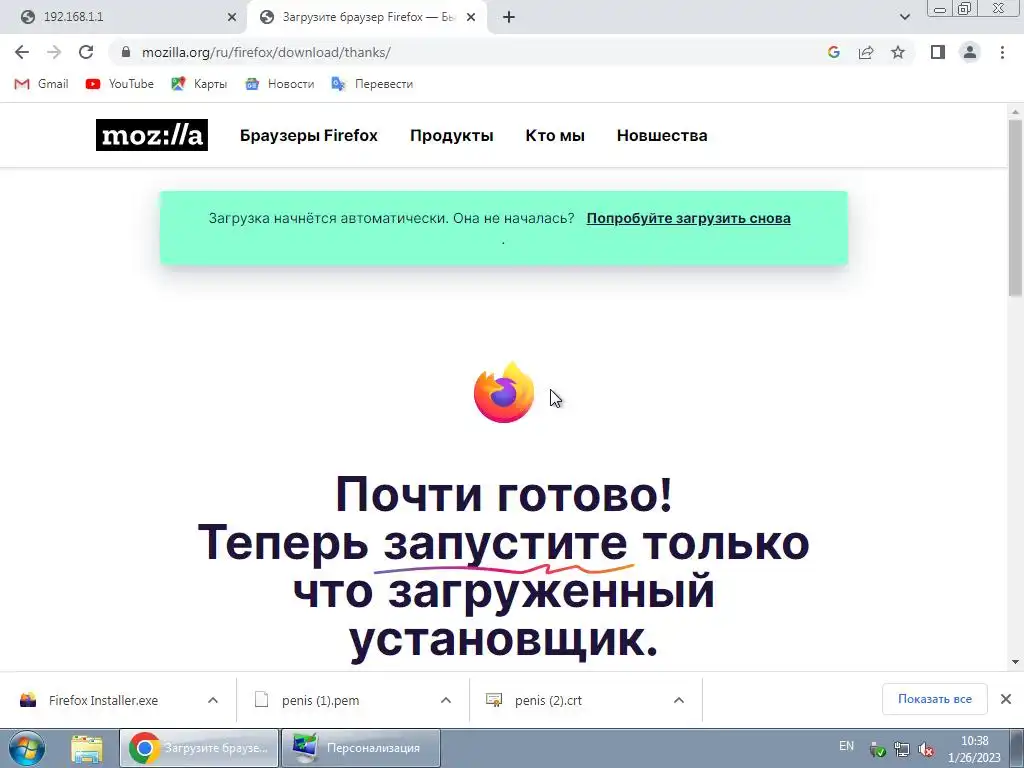
Task: Click the Firefox logo on the page
Action: [x=504, y=392]
